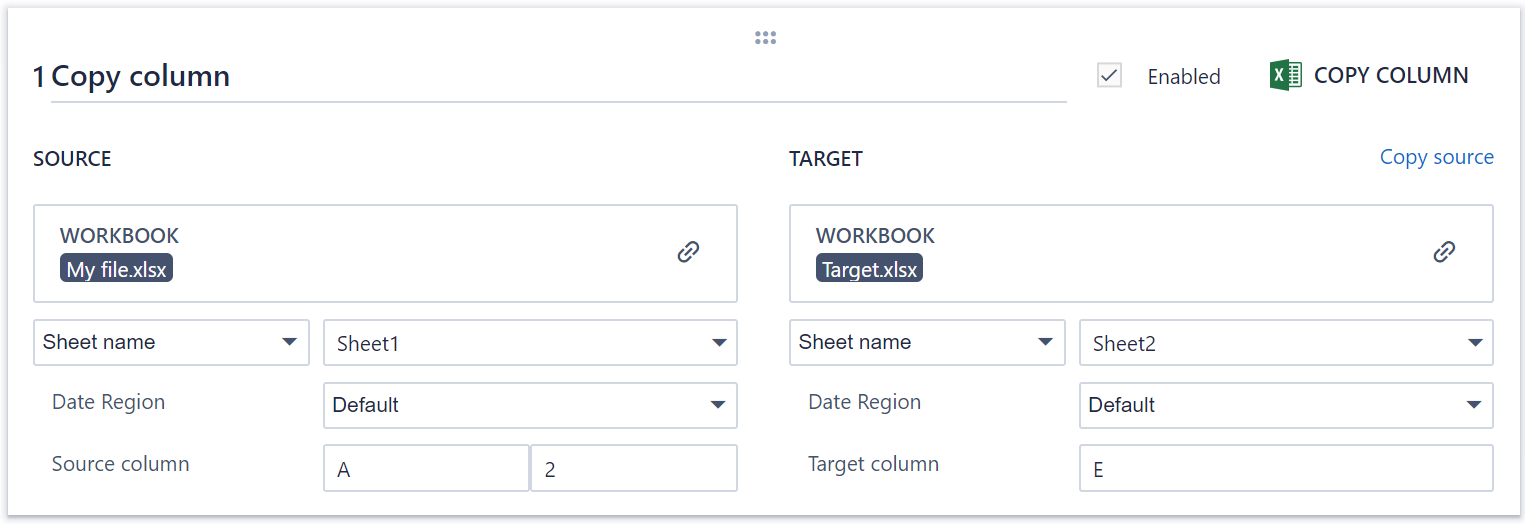Select the Target.xlsx workbook tag
The image size is (1525, 524).
pyautogui.click(x=869, y=270)
